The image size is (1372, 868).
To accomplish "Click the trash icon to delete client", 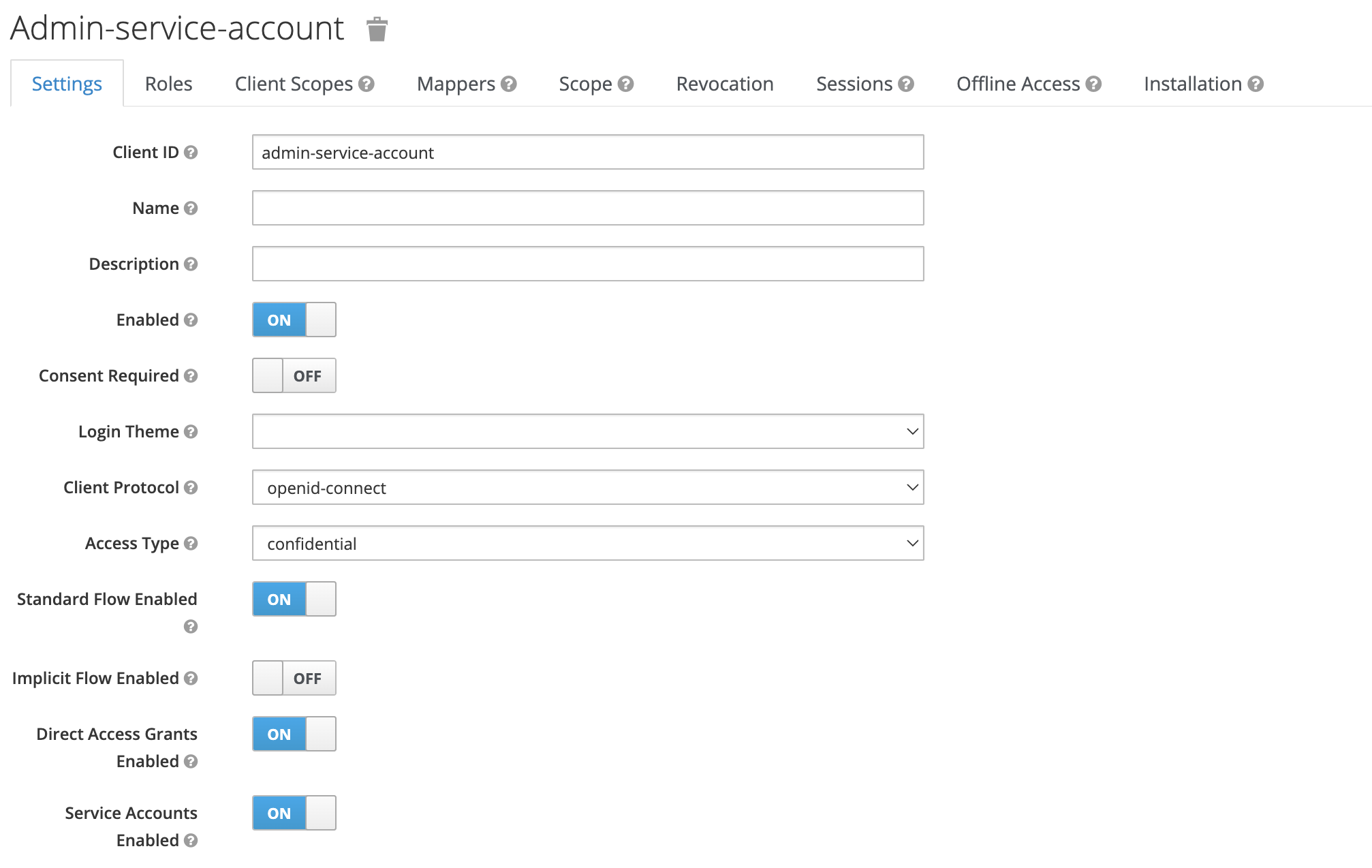I will click(377, 29).
